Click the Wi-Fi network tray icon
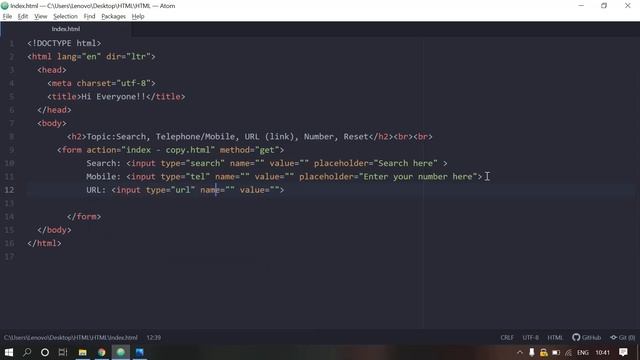This screenshot has width=640, height=360. (569, 353)
